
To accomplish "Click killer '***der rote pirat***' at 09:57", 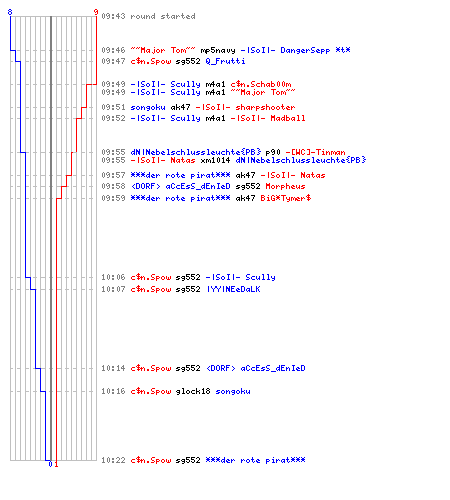I will [180, 175].
